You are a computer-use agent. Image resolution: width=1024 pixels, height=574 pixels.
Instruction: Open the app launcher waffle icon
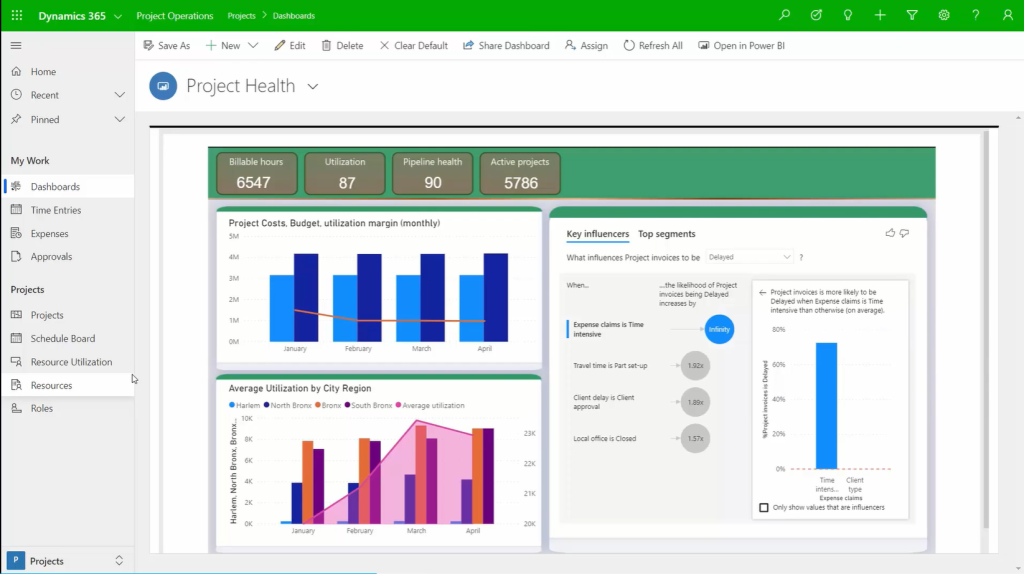pyautogui.click(x=16, y=16)
